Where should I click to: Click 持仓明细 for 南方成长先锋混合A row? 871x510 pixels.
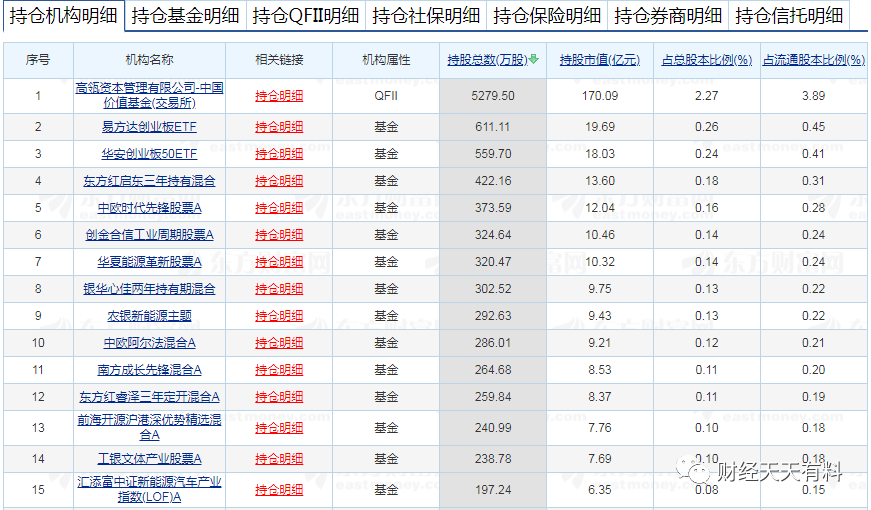[x=279, y=369]
